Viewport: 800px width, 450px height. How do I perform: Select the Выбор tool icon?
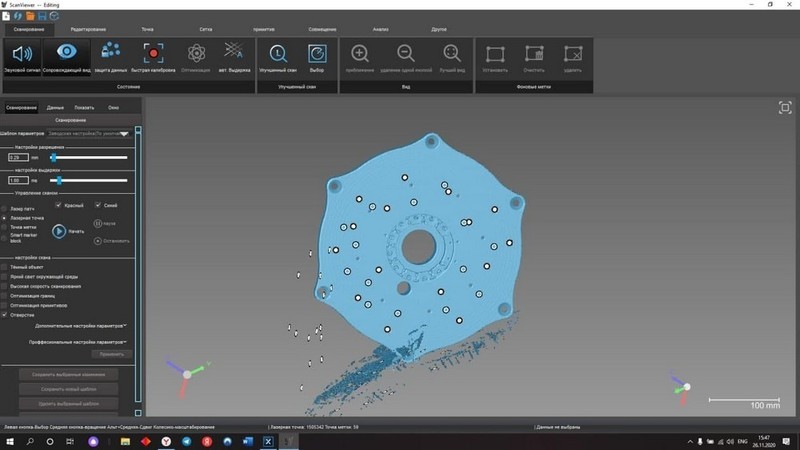coord(316,56)
